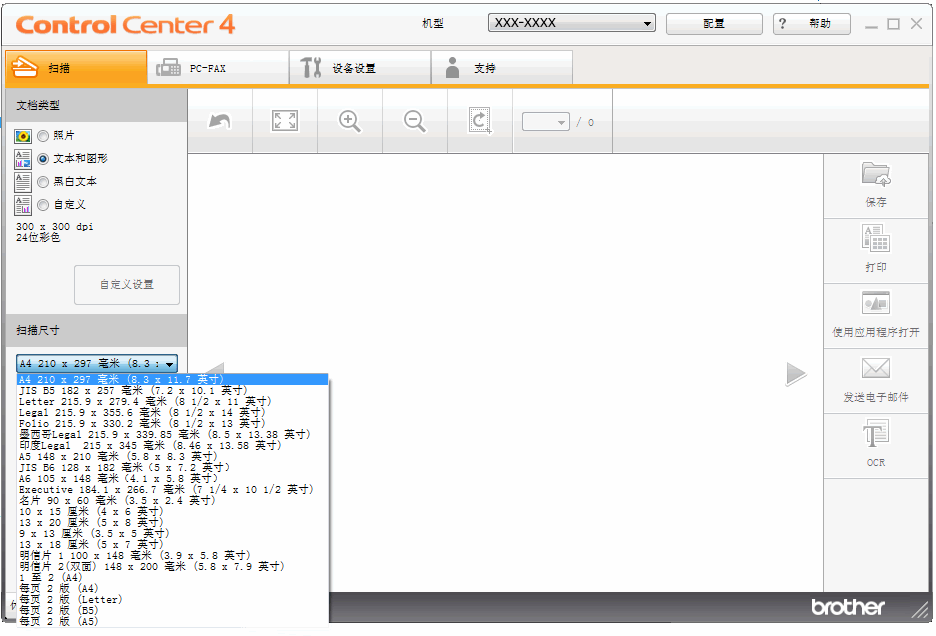
Task: Open the PC-FAX tab
Action: click(218, 67)
